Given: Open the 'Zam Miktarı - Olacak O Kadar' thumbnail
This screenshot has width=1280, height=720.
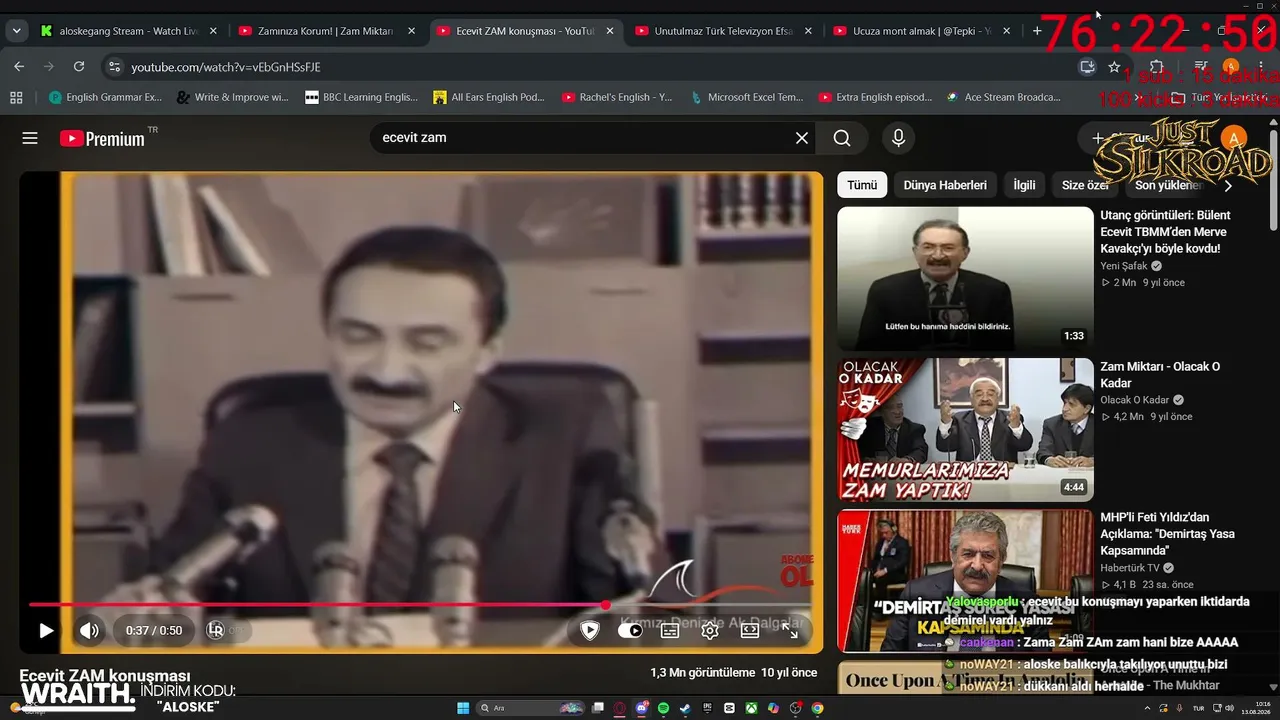Looking at the screenshot, I should pos(965,430).
